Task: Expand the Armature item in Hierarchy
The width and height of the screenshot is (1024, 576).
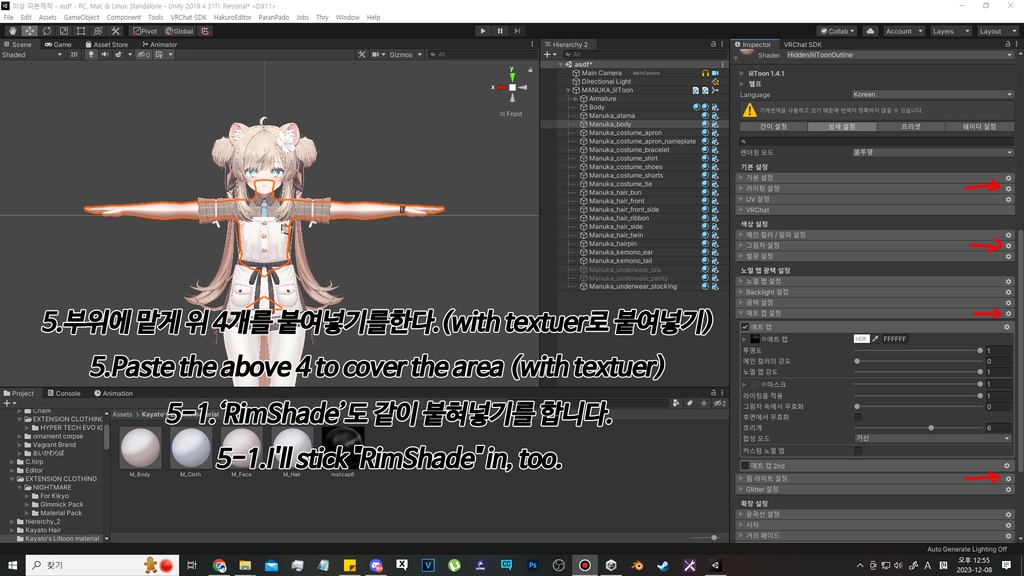Action: click(577, 98)
